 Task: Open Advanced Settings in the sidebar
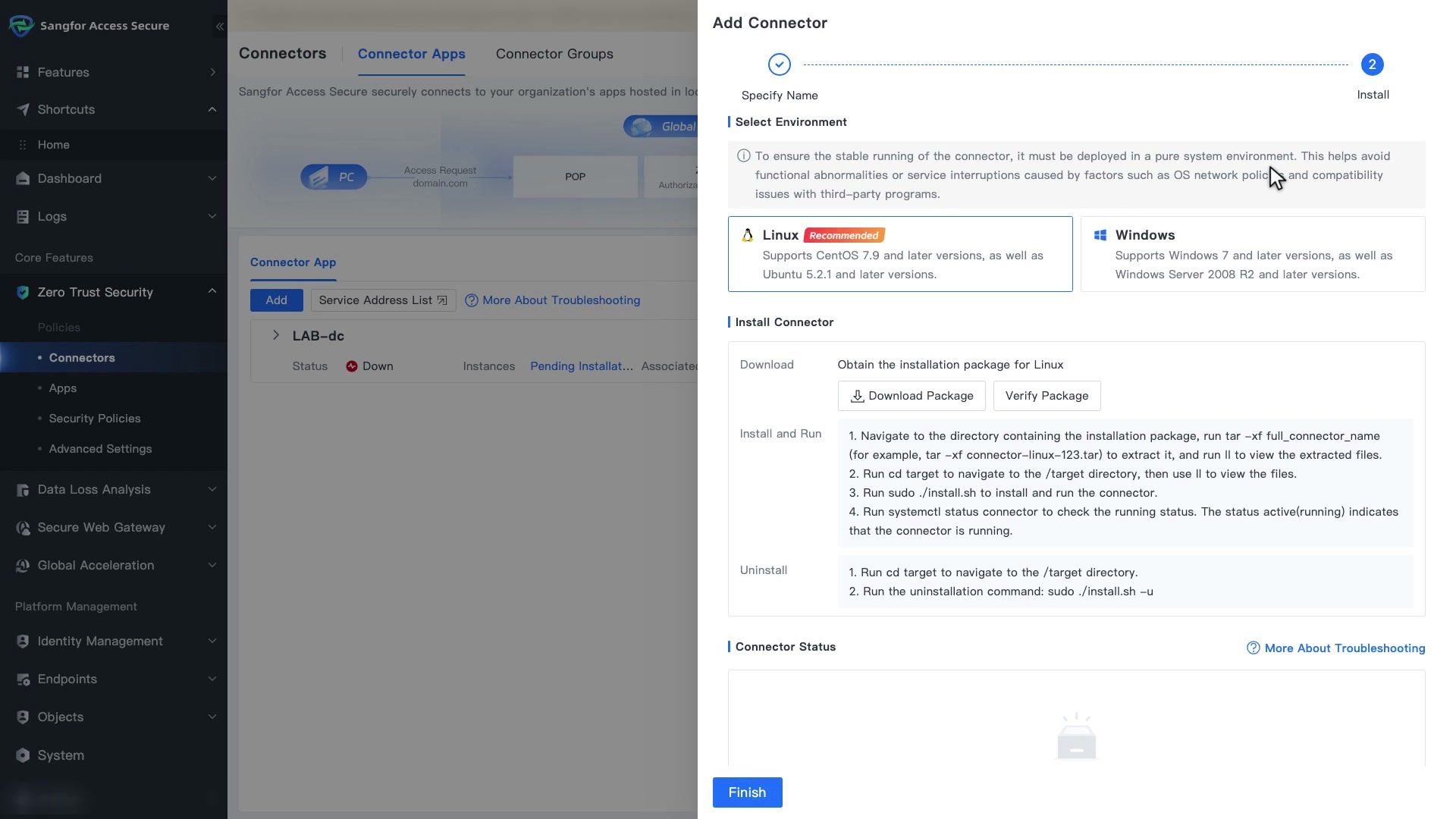point(114,449)
